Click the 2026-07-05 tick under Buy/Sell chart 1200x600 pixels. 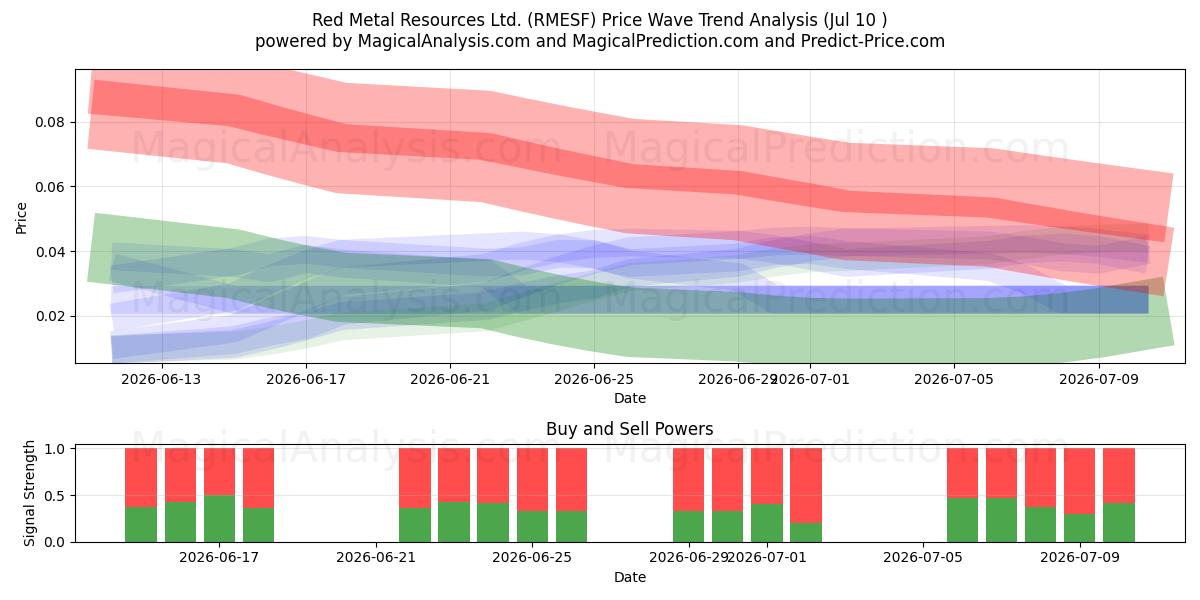click(x=924, y=558)
